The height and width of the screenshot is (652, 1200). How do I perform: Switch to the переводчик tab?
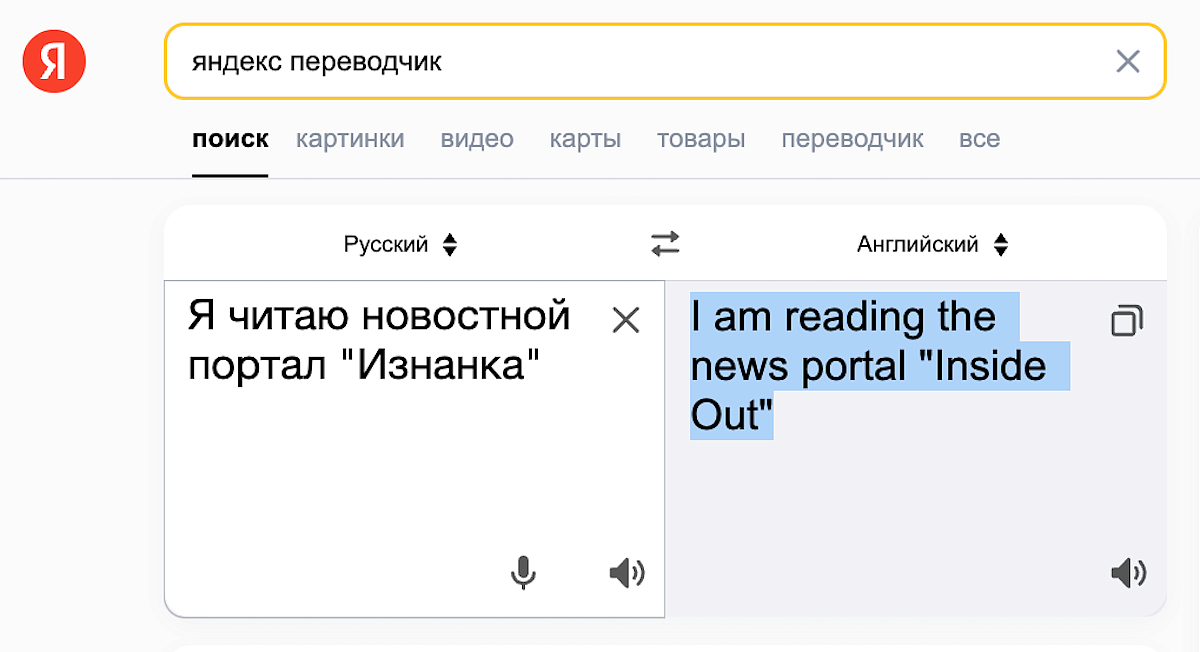tap(852, 139)
